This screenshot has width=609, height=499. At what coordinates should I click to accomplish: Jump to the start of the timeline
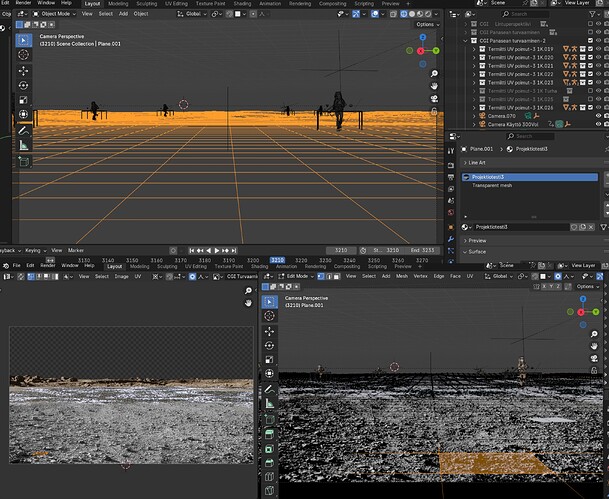(x=191, y=251)
